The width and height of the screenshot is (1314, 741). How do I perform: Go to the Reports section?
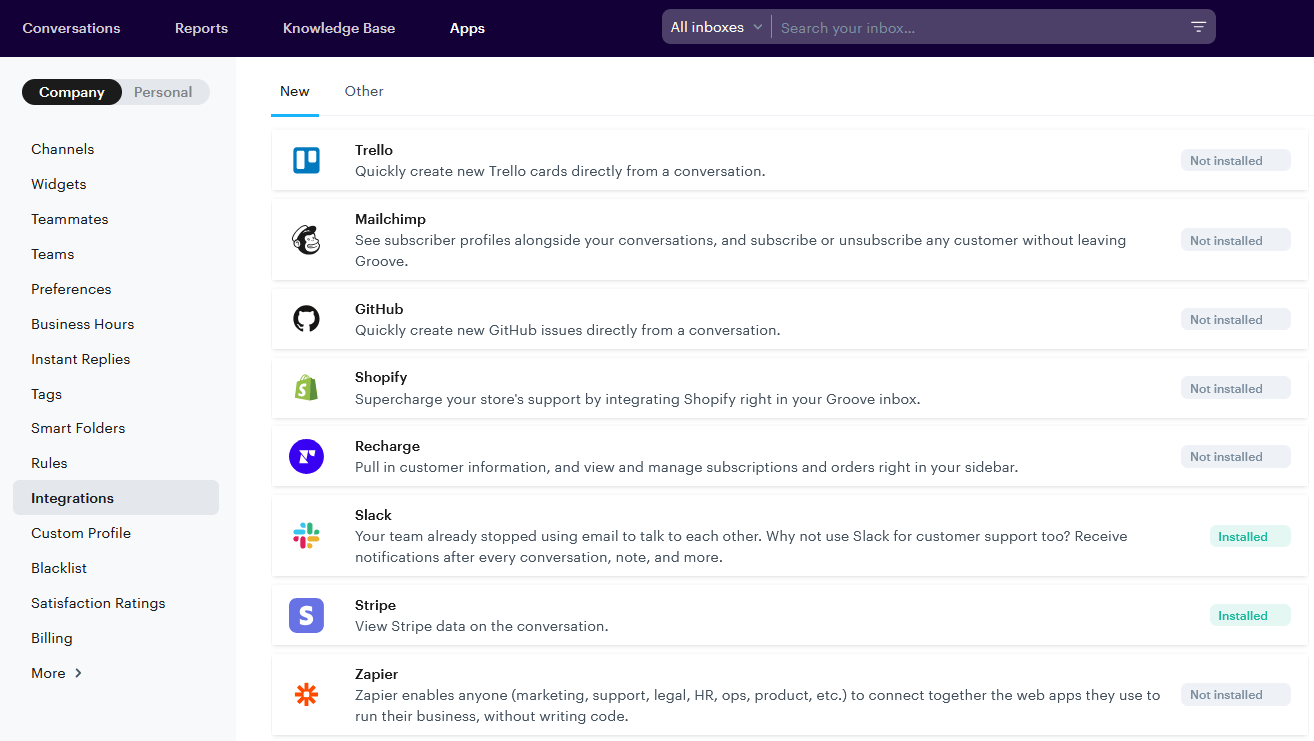tap(201, 28)
